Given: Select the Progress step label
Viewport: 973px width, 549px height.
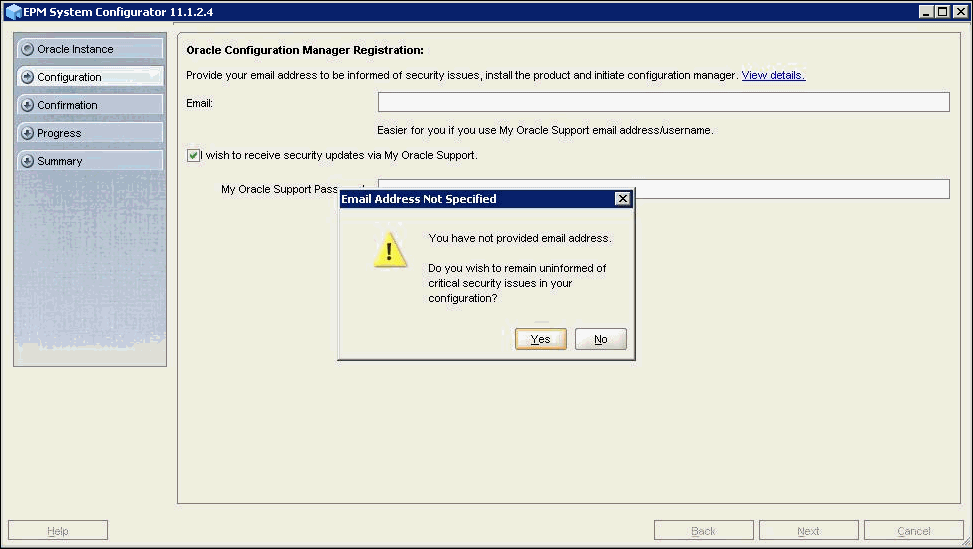Looking at the screenshot, I should tap(59, 133).
